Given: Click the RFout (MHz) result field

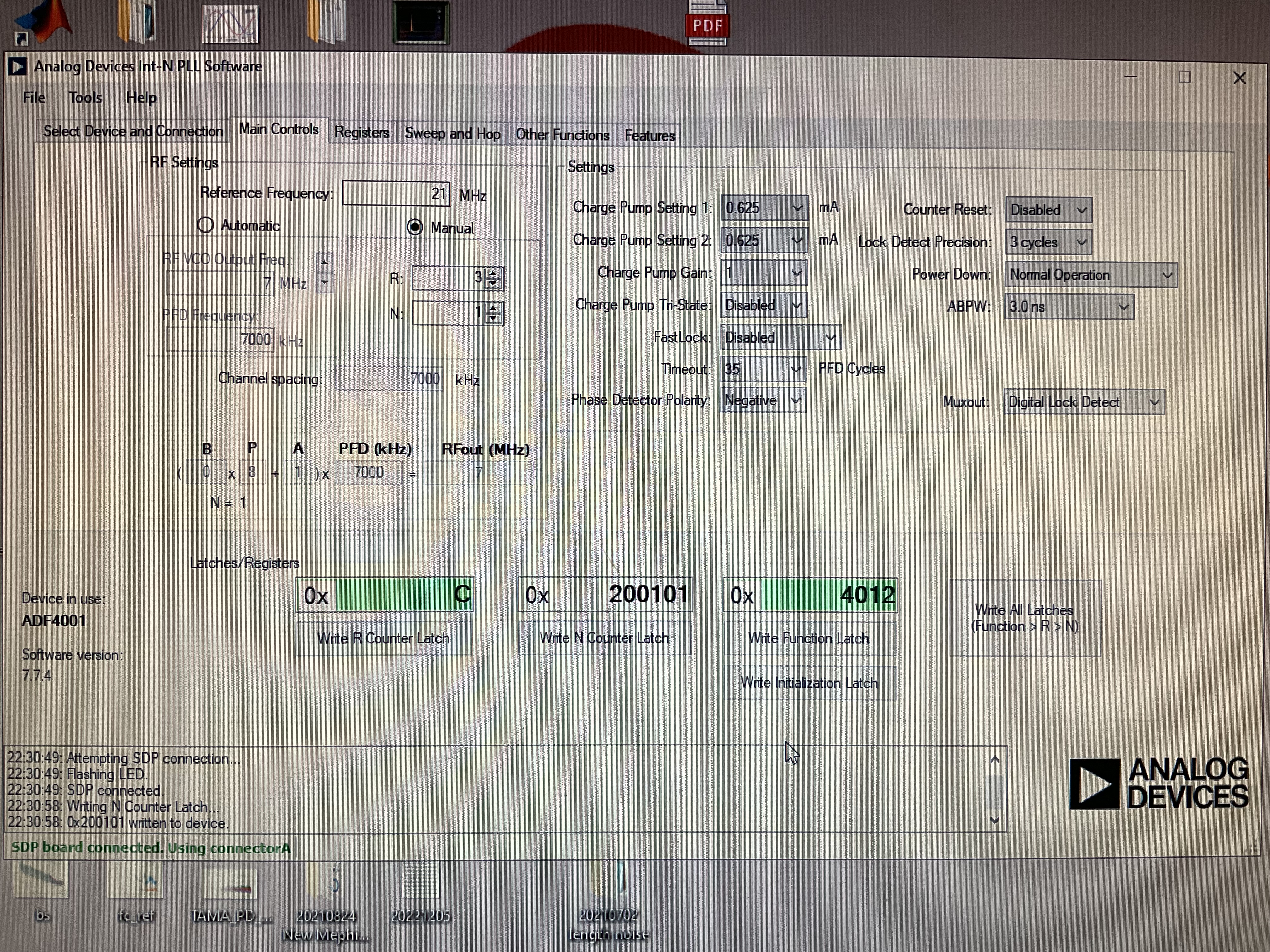Looking at the screenshot, I should 479,473.
